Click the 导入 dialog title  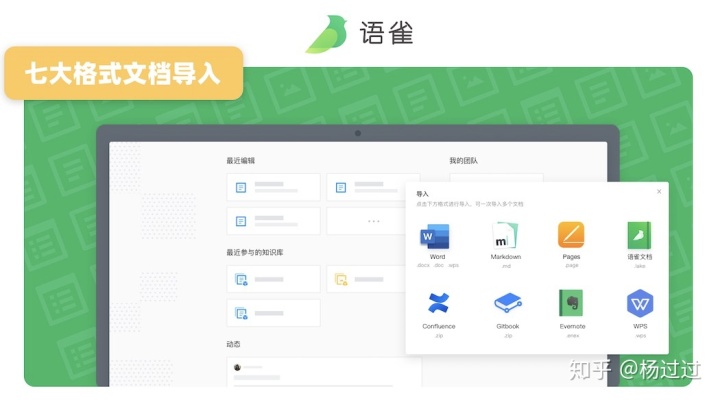[422, 194]
